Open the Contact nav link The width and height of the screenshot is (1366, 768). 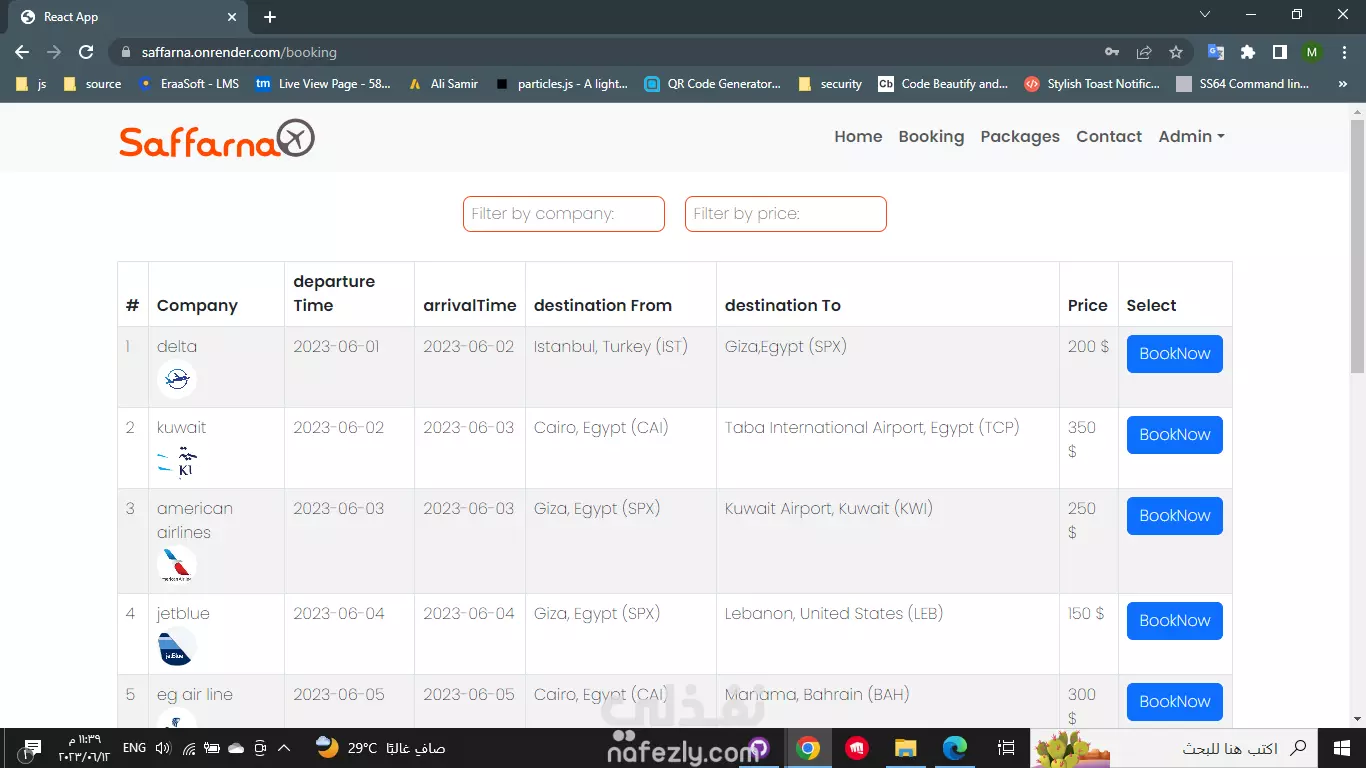(1109, 137)
